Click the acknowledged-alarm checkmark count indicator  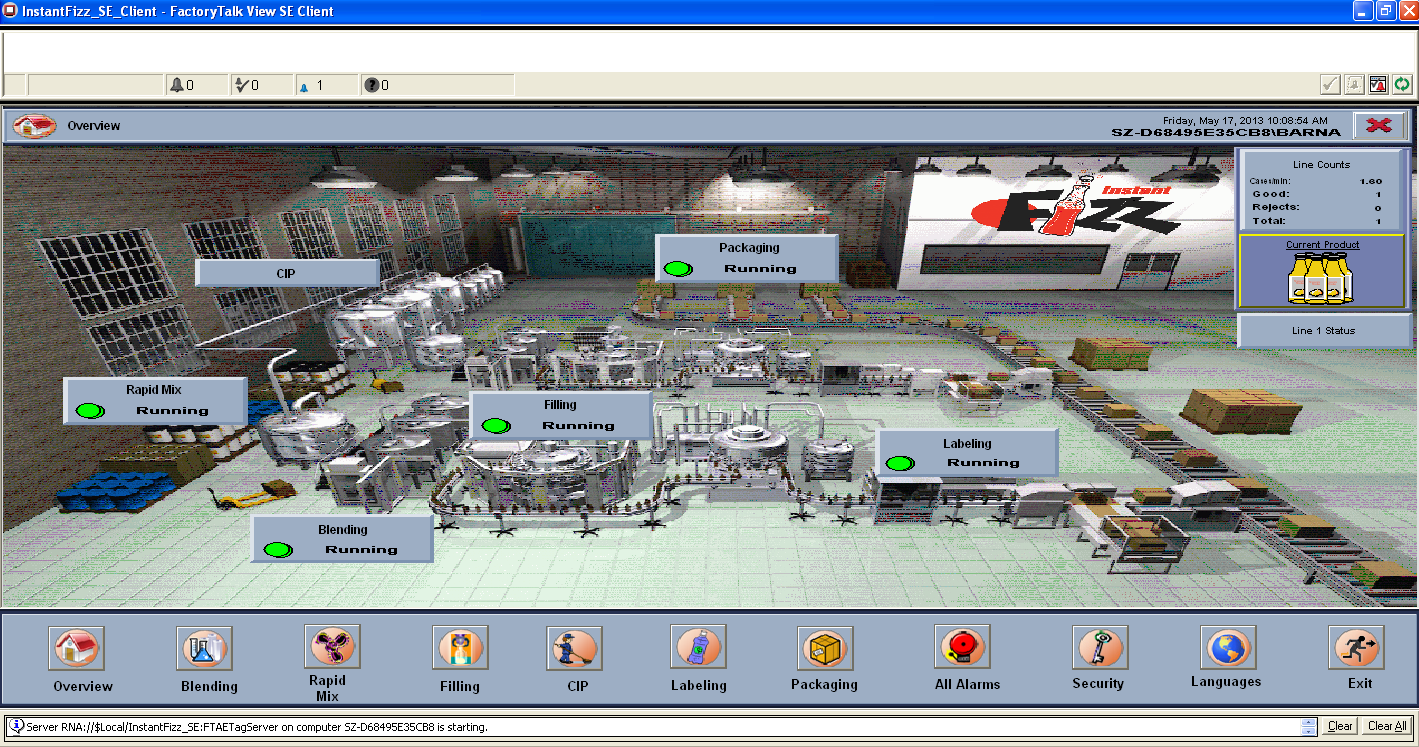261,85
